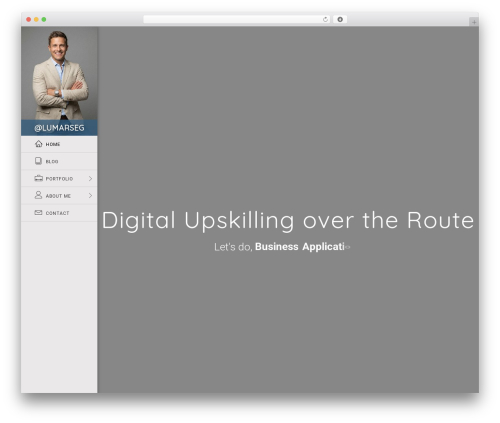Reload the page with the refresh icon
The height and width of the screenshot is (423, 500).
[325, 20]
